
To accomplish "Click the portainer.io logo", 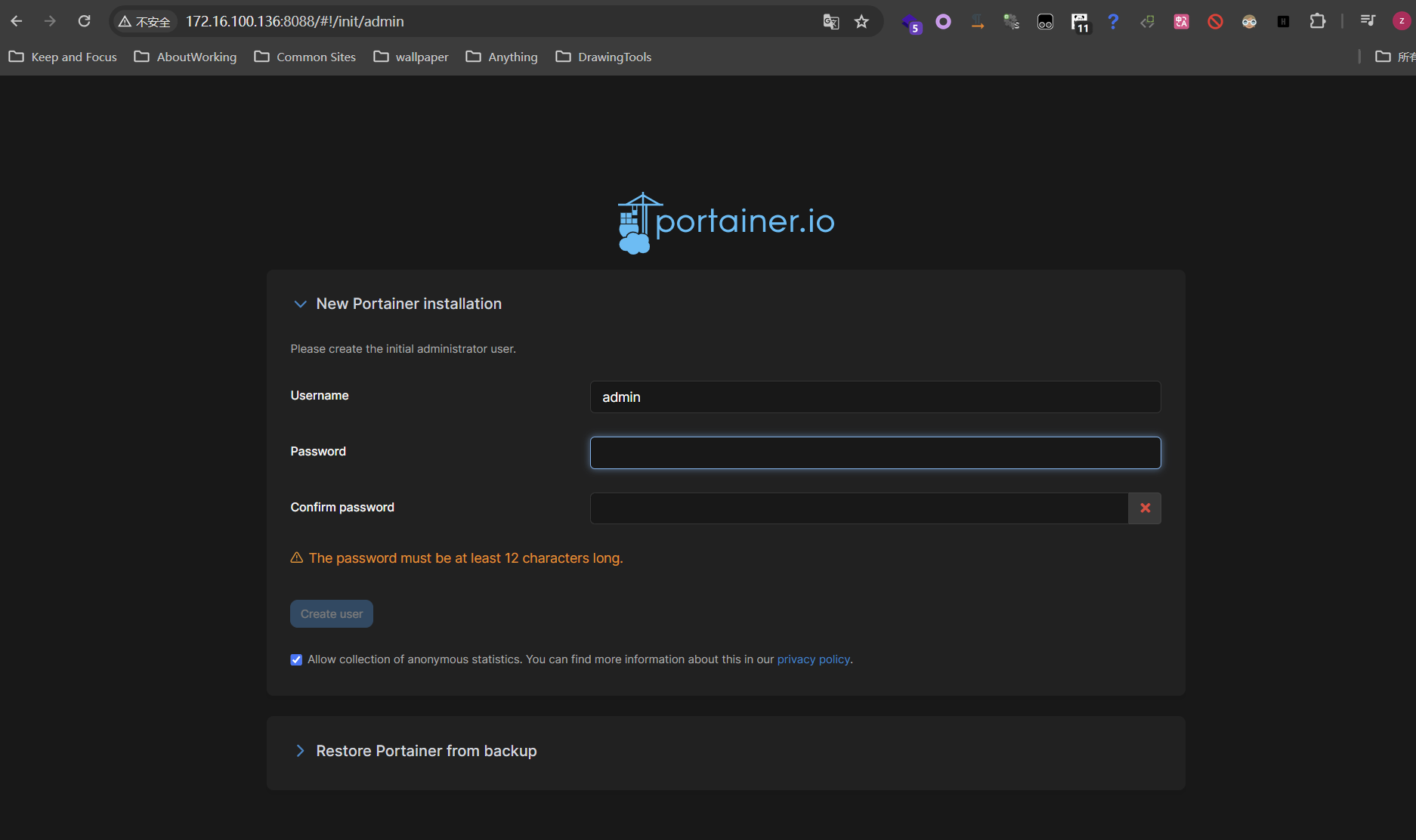I will coord(725,223).
